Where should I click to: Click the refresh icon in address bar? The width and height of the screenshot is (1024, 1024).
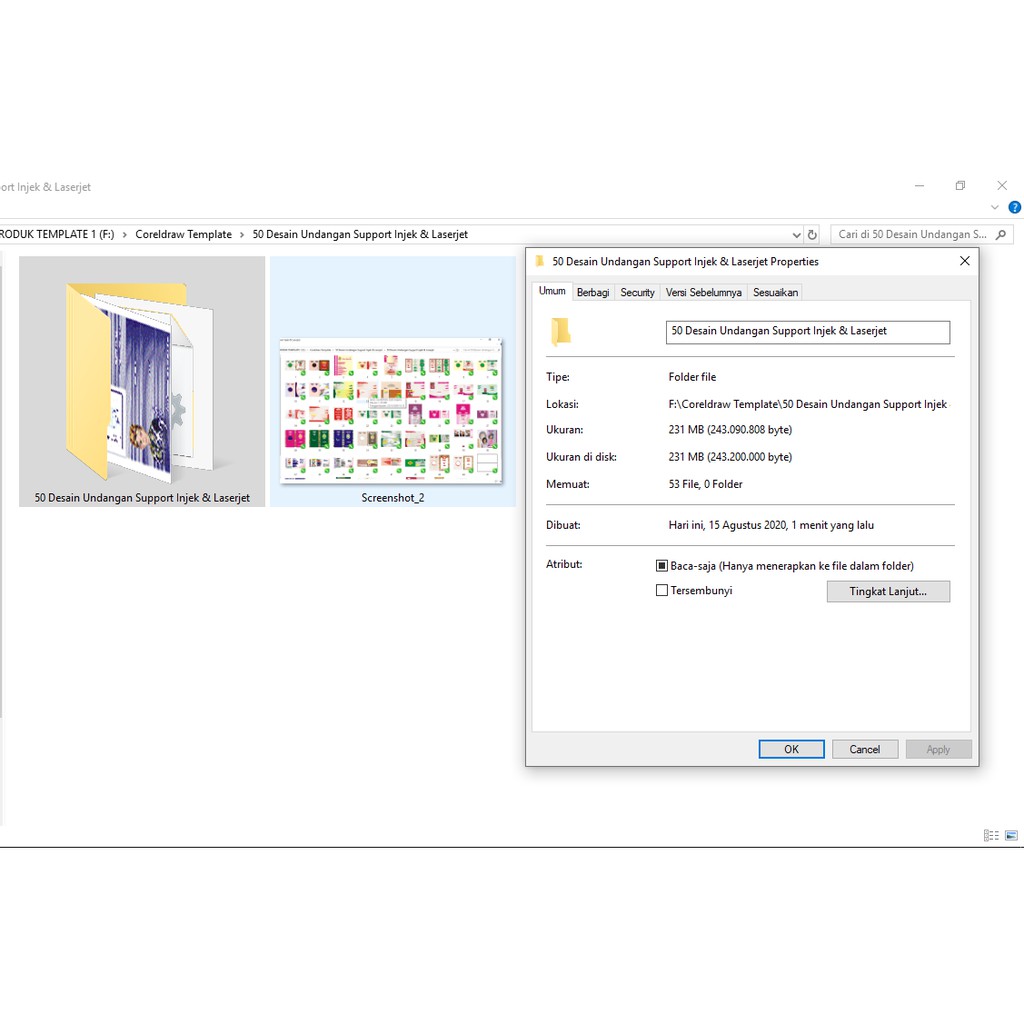pos(812,235)
